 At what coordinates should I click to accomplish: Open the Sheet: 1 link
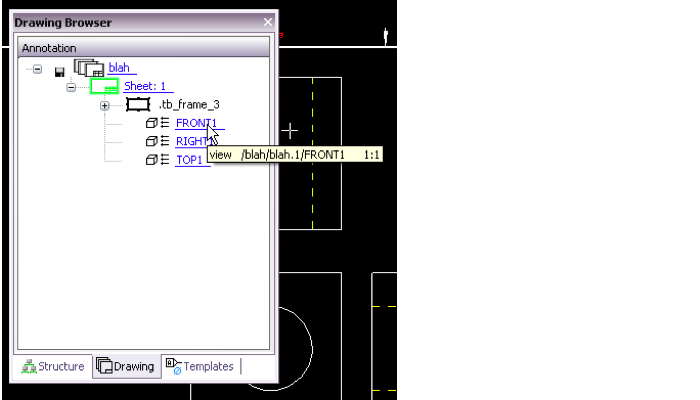pyautogui.click(x=145, y=87)
